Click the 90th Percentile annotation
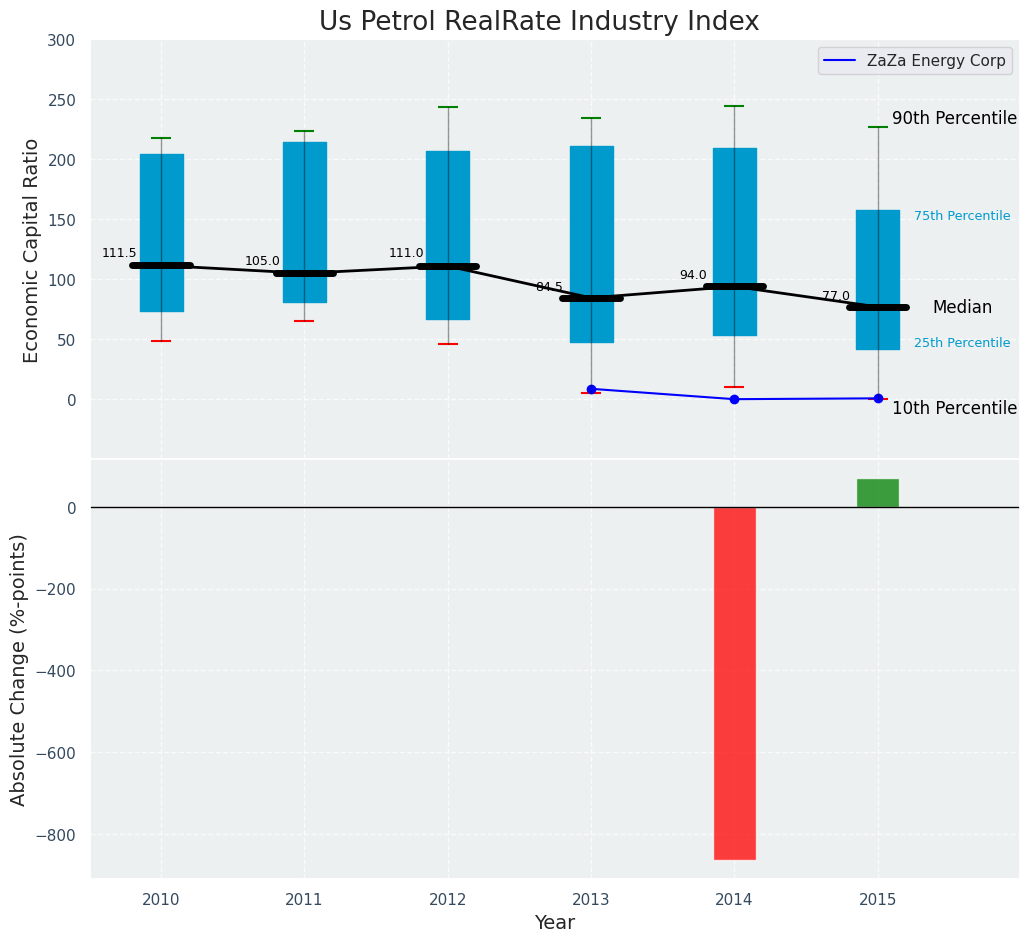Viewport: 1029px width, 942px height. pos(954,119)
